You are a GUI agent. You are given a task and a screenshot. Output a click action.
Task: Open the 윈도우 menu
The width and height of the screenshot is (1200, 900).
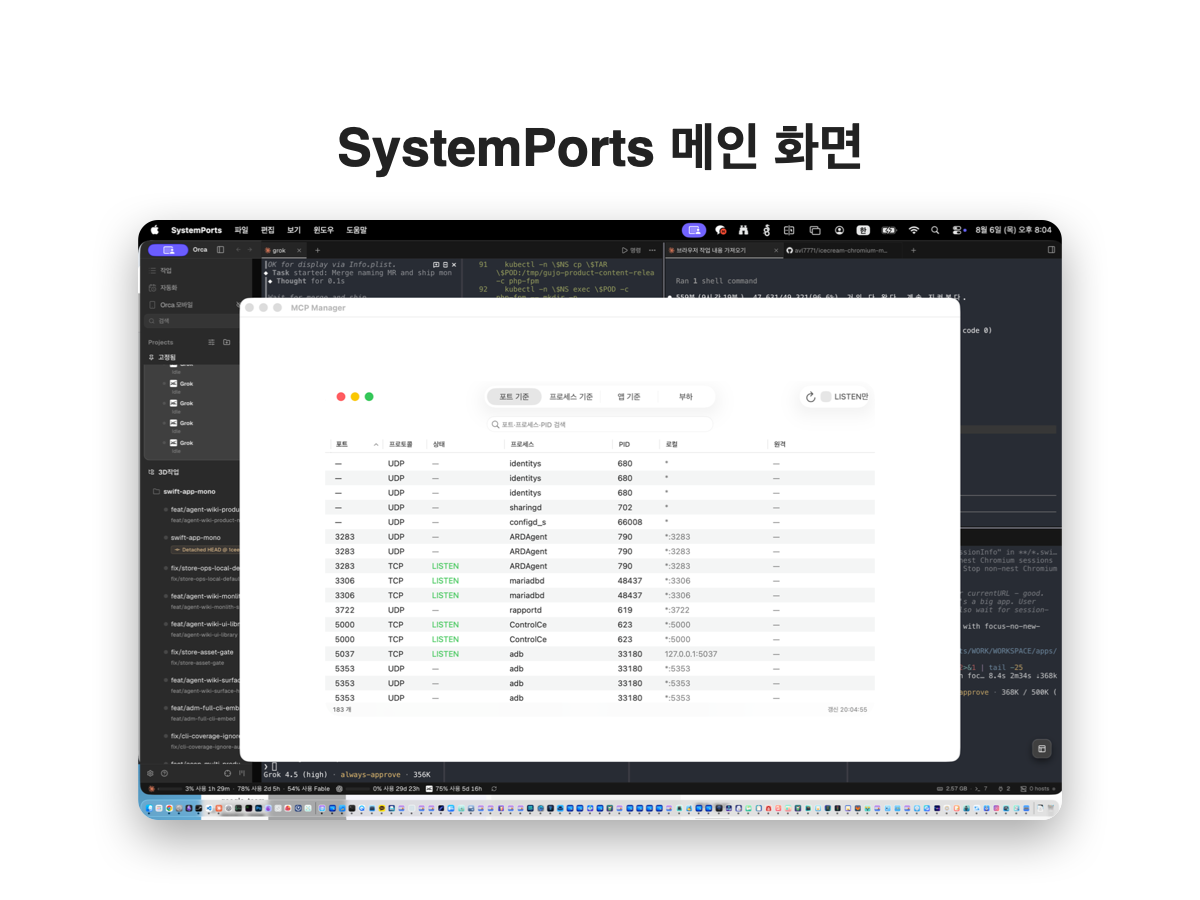click(x=323, y=230)
